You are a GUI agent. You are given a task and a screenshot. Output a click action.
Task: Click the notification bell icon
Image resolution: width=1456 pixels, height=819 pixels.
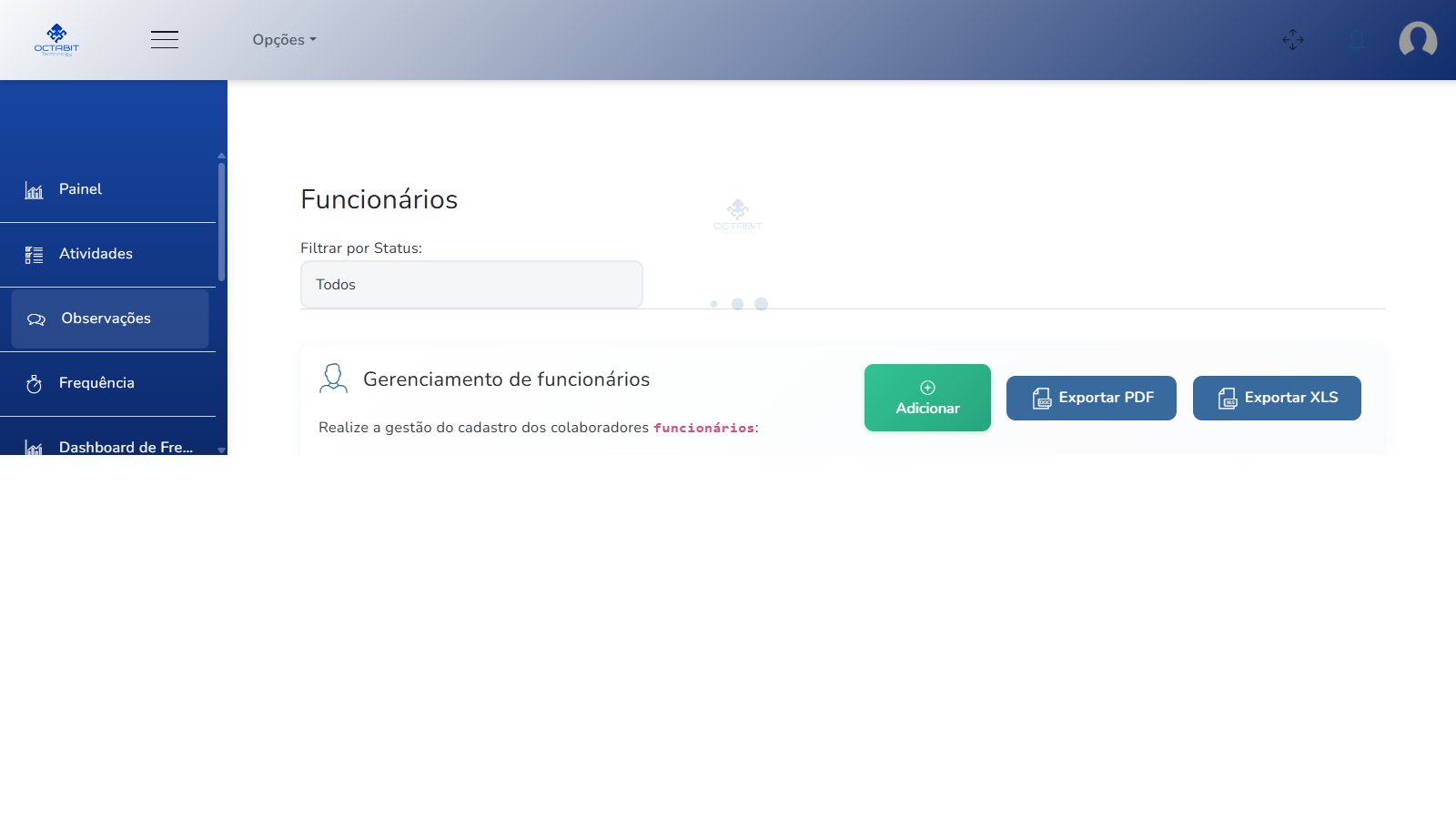tap(1357, 39)
